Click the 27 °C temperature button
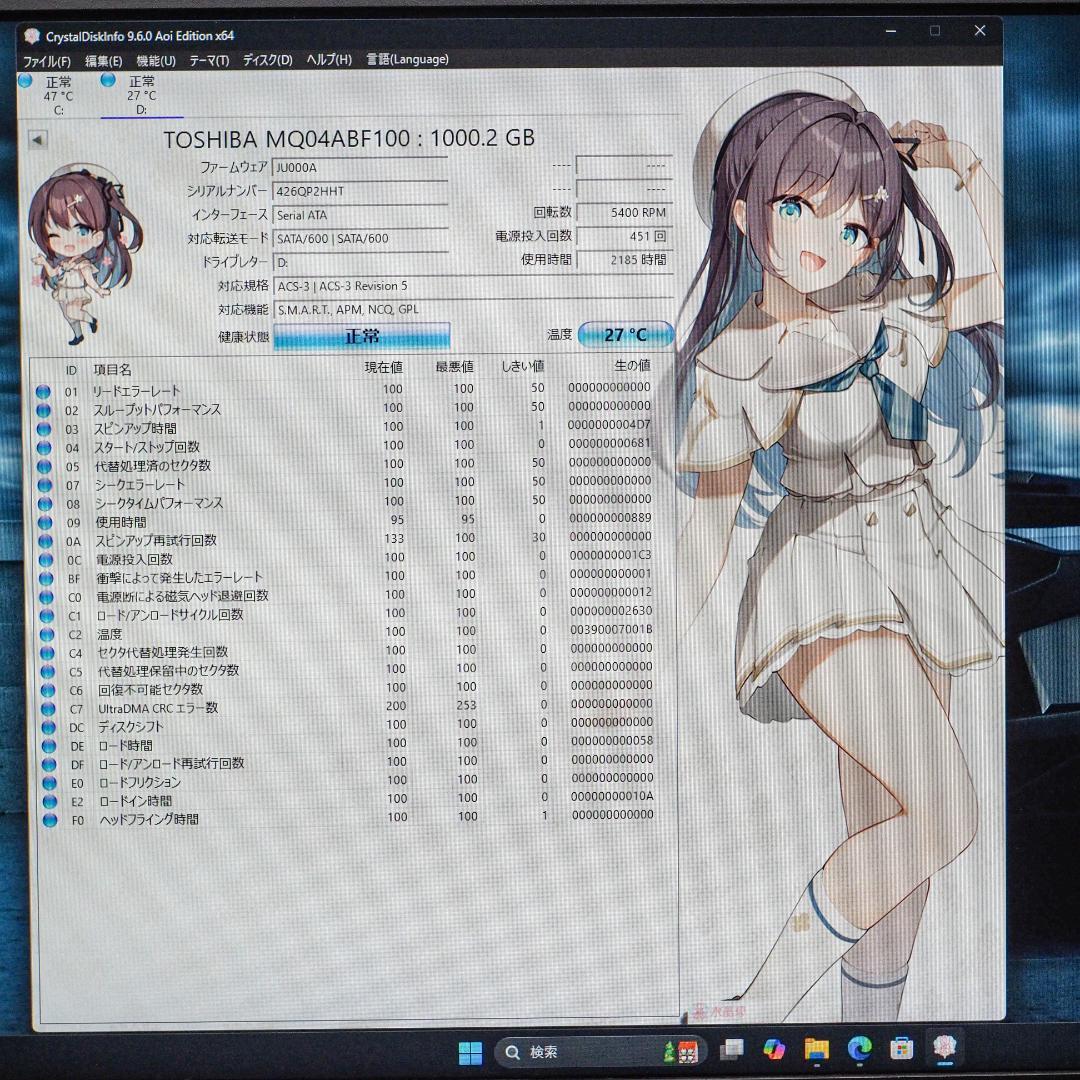The height and width of the screenshot is (1080, 1080). coord(625,335)
